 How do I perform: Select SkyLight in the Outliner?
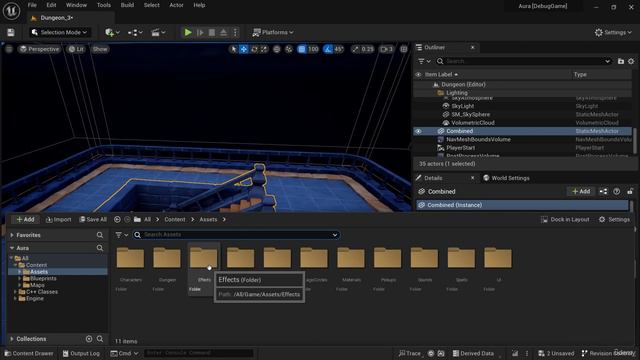tap(462, 106)
